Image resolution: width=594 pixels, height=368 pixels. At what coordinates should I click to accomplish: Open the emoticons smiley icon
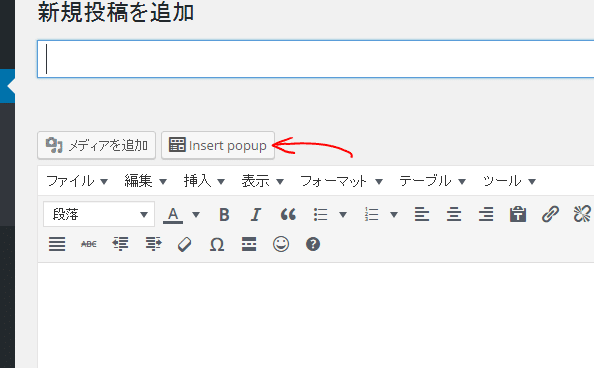coord(281,244)
